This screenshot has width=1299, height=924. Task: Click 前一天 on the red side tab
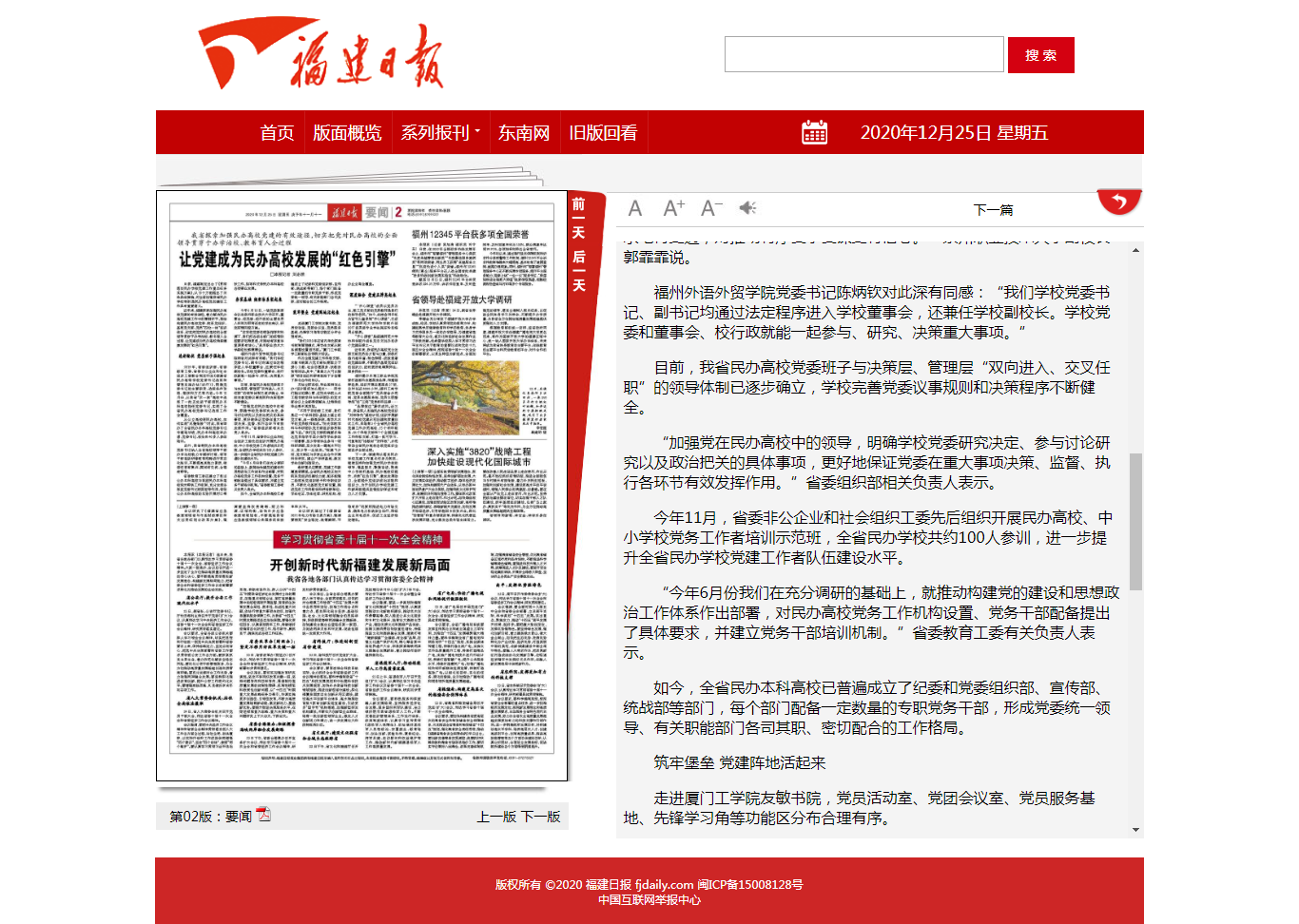(x=578, y=219)
